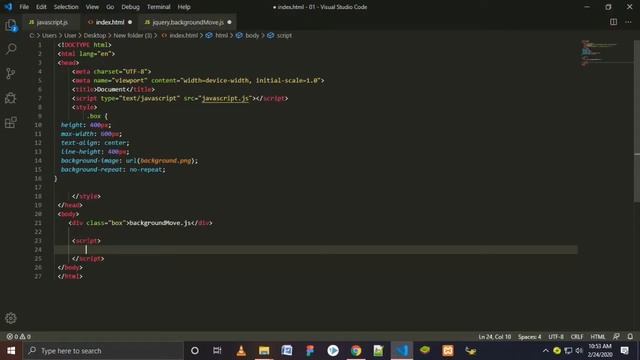Click the feedback icon in status bar

(x=616, y=337)
